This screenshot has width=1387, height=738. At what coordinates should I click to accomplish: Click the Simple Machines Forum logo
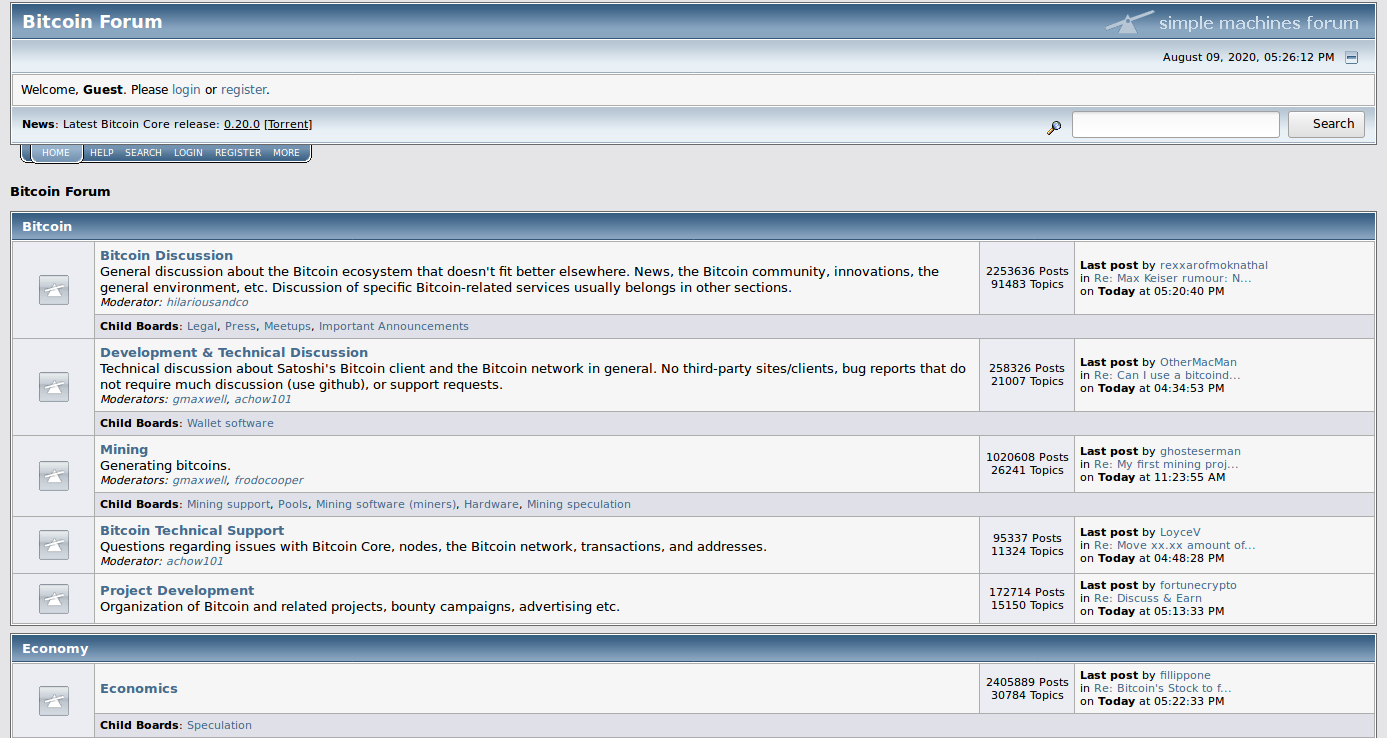[x=1232, y=22]
